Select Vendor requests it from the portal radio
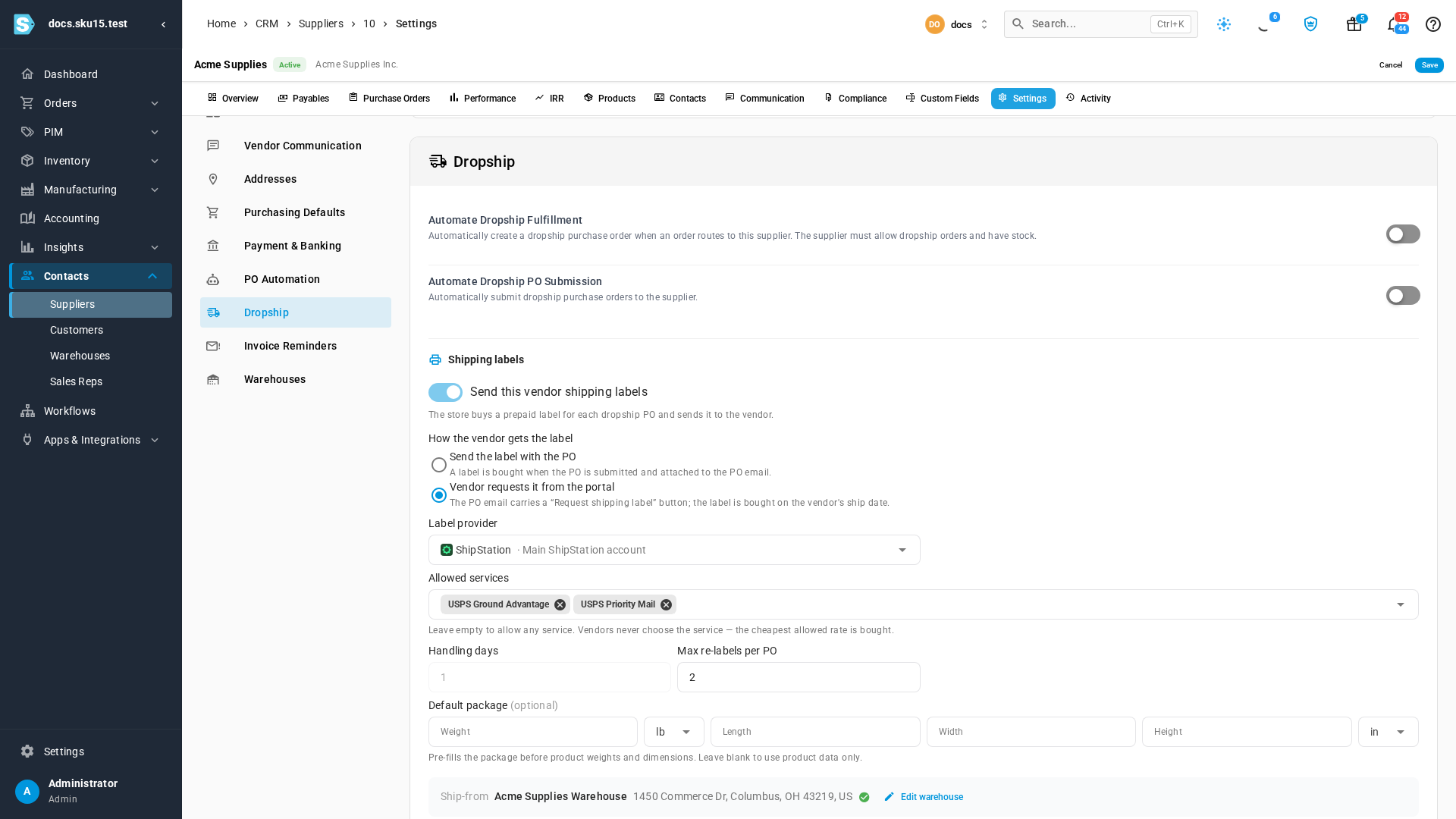This screenshot has height=819, width=1456. [439, 495]
